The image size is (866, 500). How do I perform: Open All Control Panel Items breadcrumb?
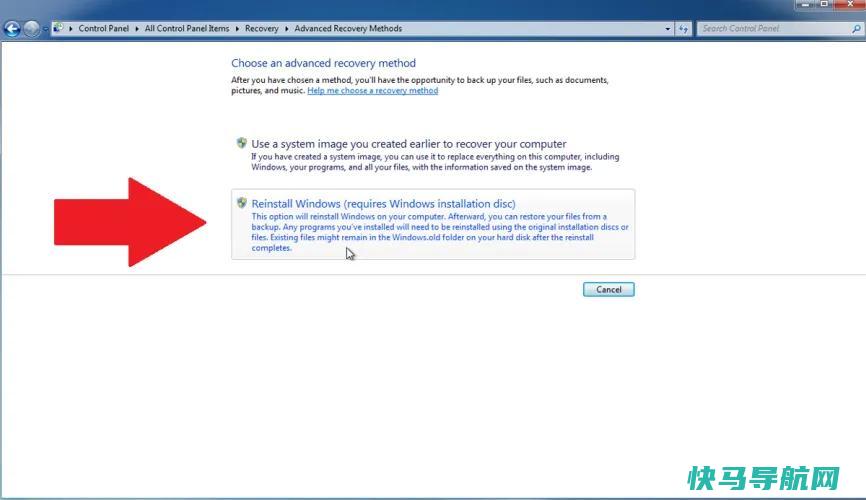pos(187,29)
